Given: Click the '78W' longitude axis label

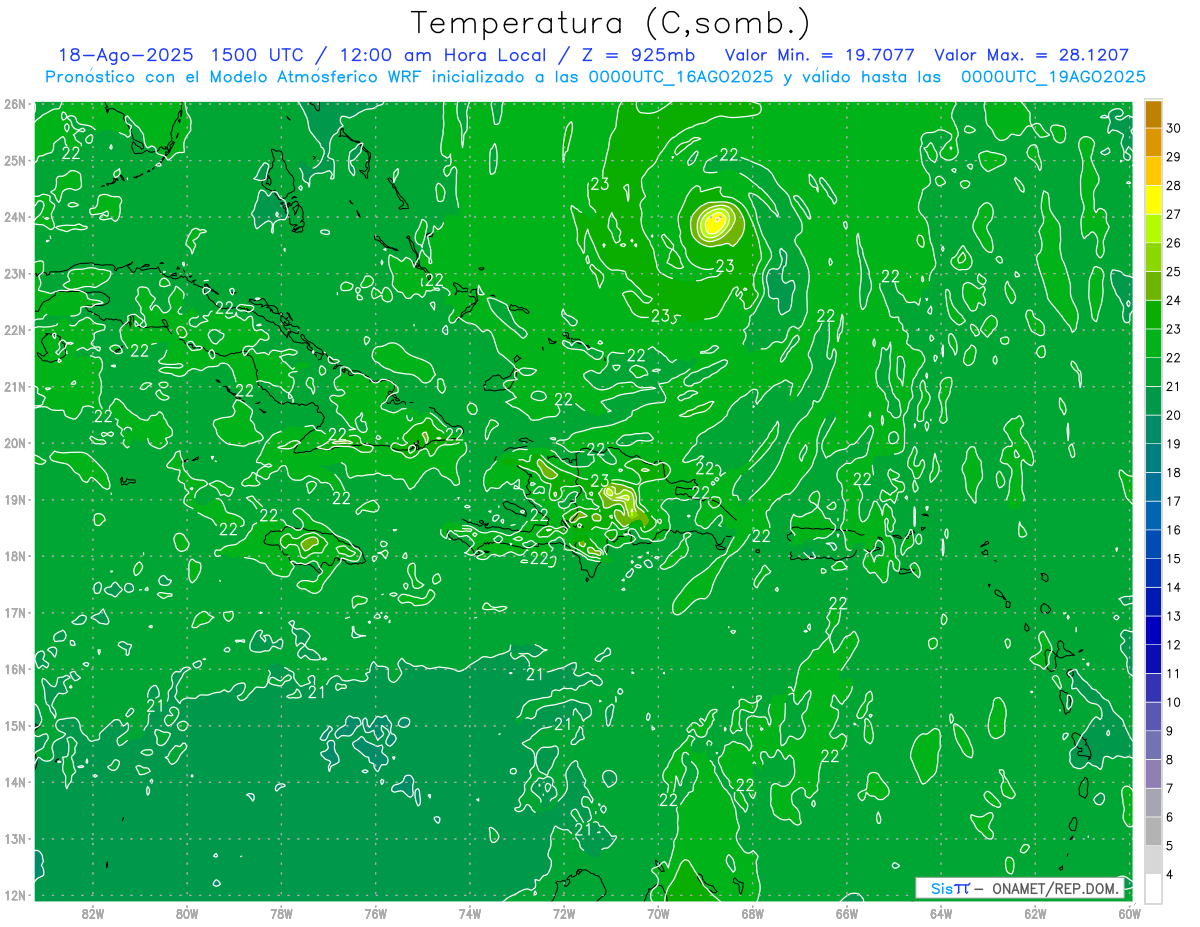Looking at the screenshot, I should [281, 913].
